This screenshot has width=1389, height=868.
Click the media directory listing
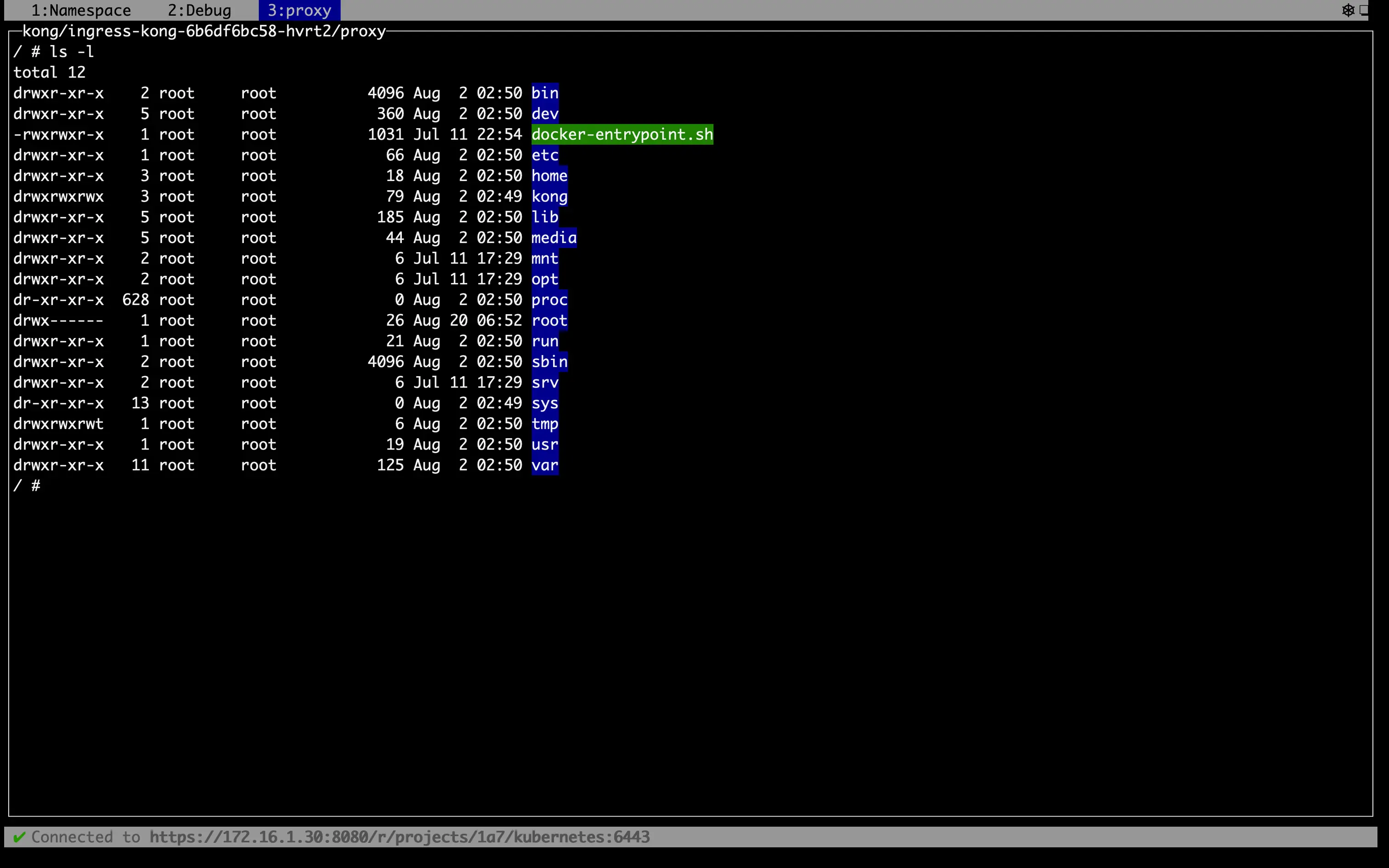[554, 238]
